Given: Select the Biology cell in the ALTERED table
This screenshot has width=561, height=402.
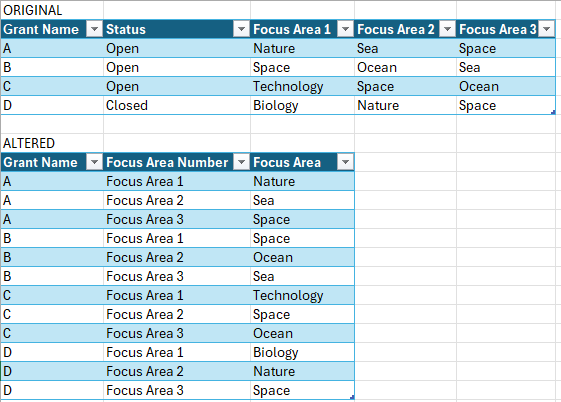Looking at the screenshot, I should point(302,353).
